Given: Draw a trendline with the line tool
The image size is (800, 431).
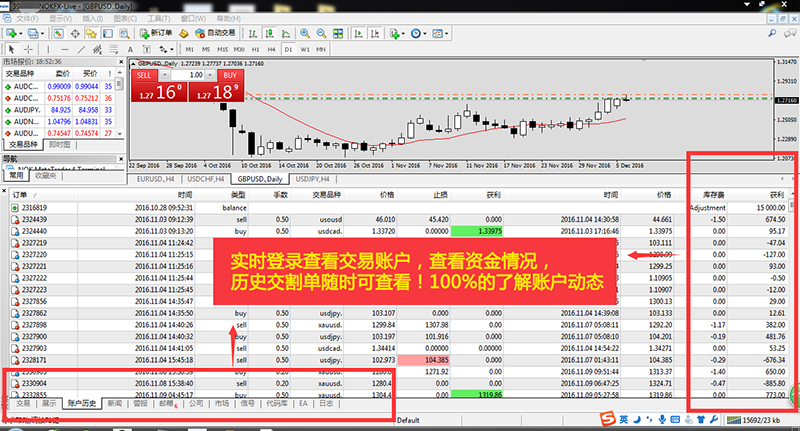Looking at the screenshot, I should pos(81,48).
